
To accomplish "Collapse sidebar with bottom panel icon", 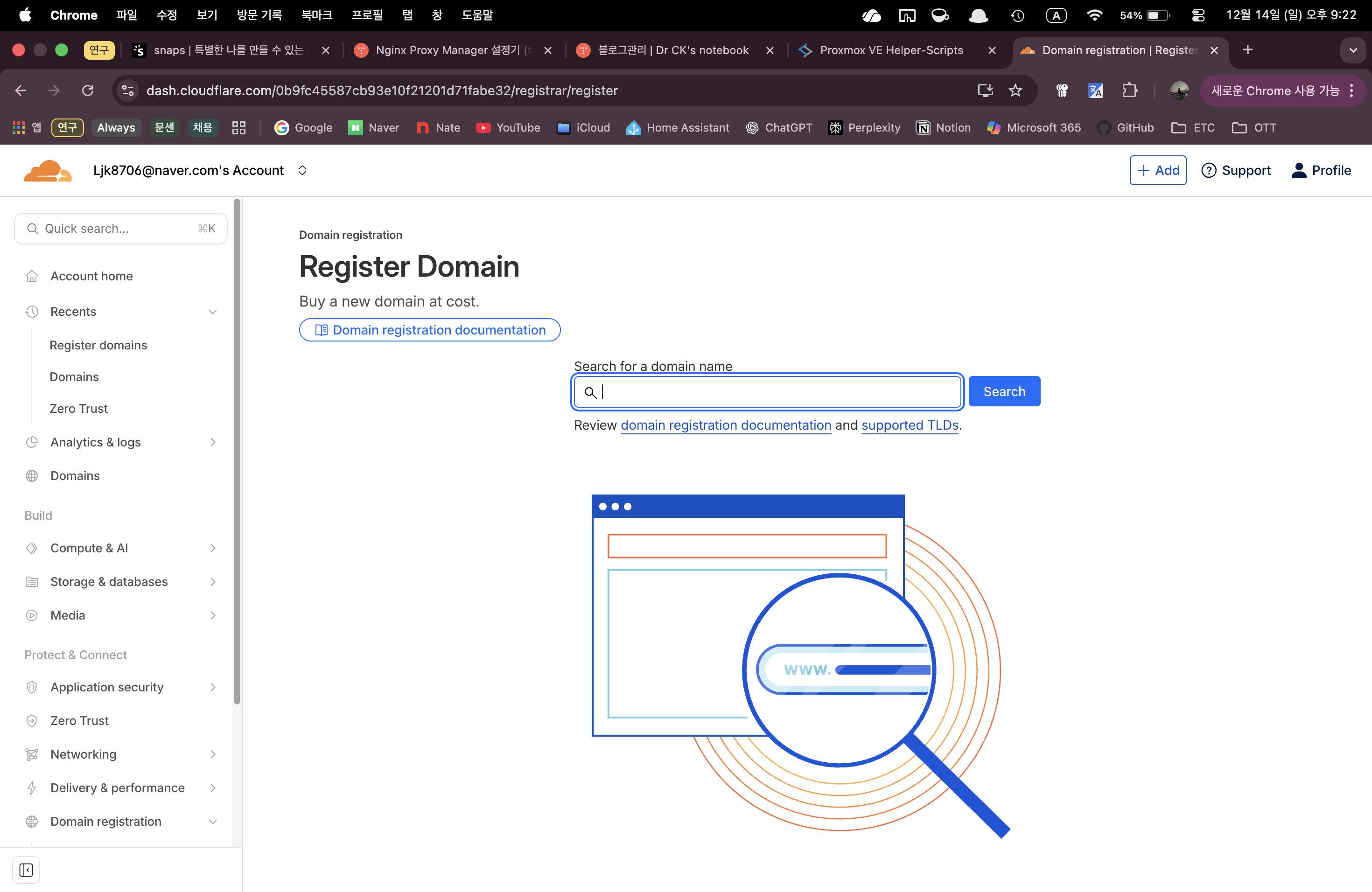I will [26, 870].
